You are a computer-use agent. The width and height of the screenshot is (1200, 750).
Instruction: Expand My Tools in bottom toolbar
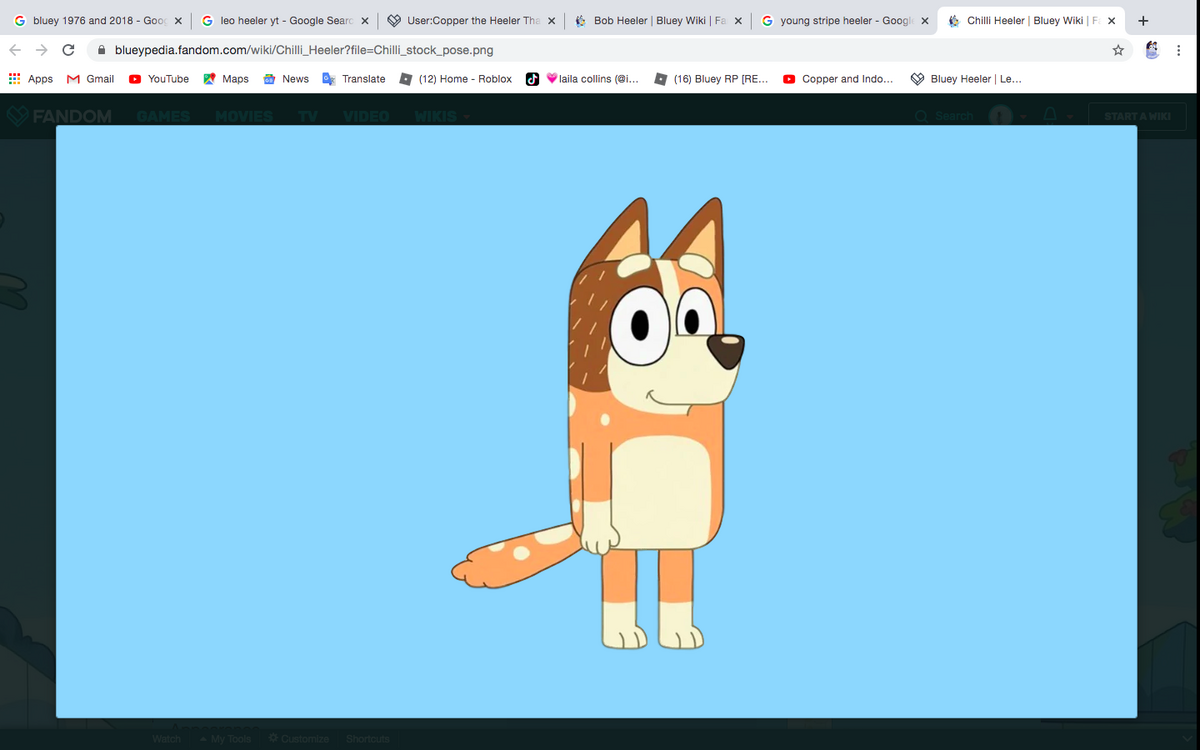pyautogui.click(x=226, y=739)
